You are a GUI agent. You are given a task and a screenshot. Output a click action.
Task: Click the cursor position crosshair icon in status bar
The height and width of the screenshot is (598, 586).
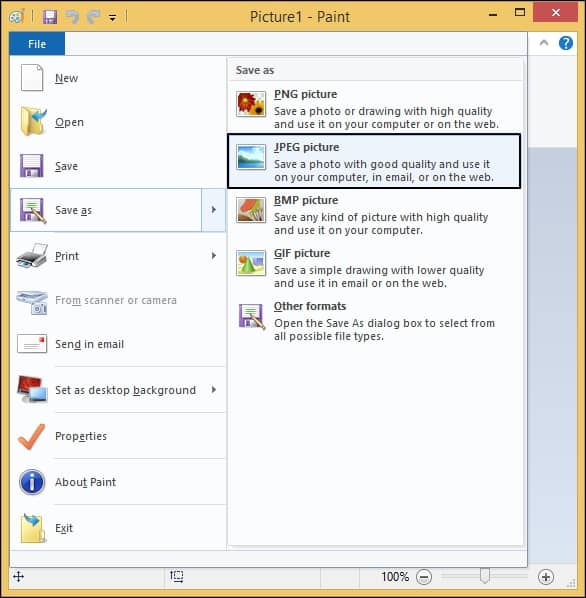click(18, 576)
